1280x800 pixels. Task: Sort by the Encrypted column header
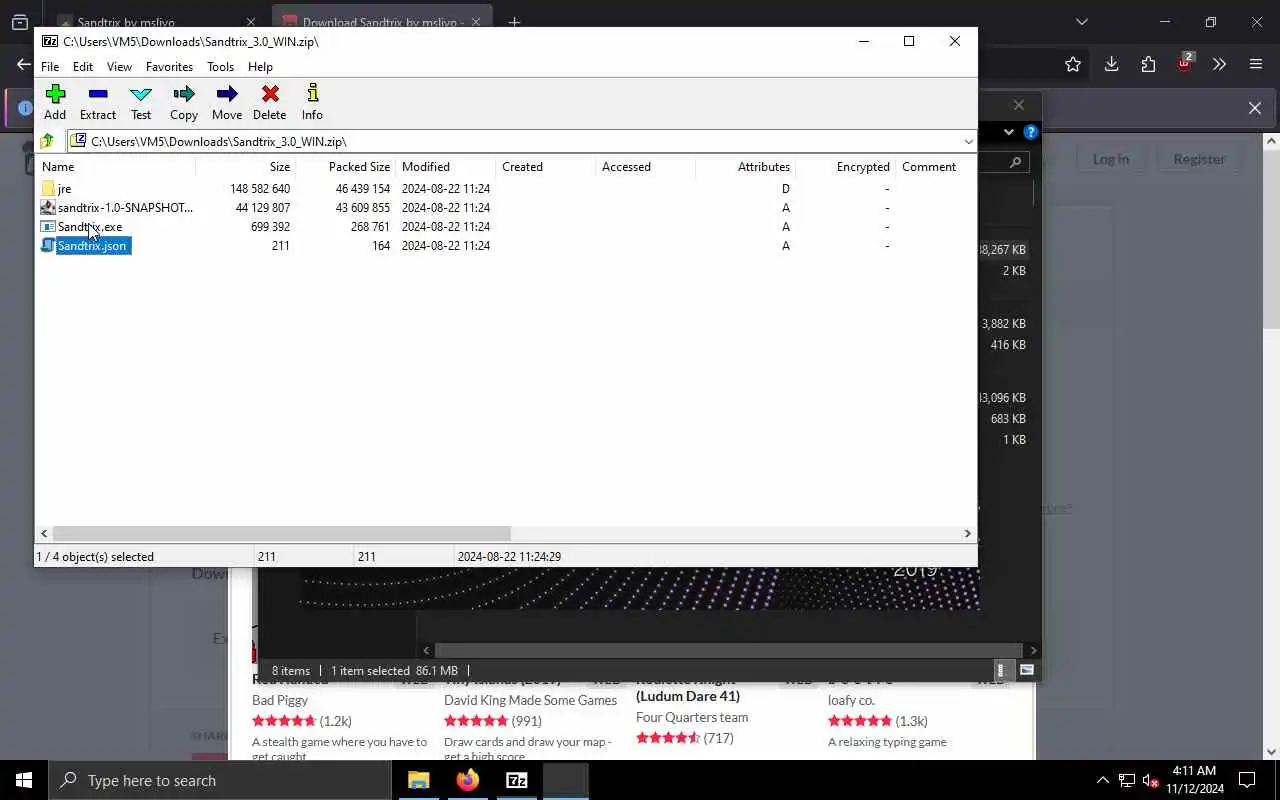[x=846, y=167]
